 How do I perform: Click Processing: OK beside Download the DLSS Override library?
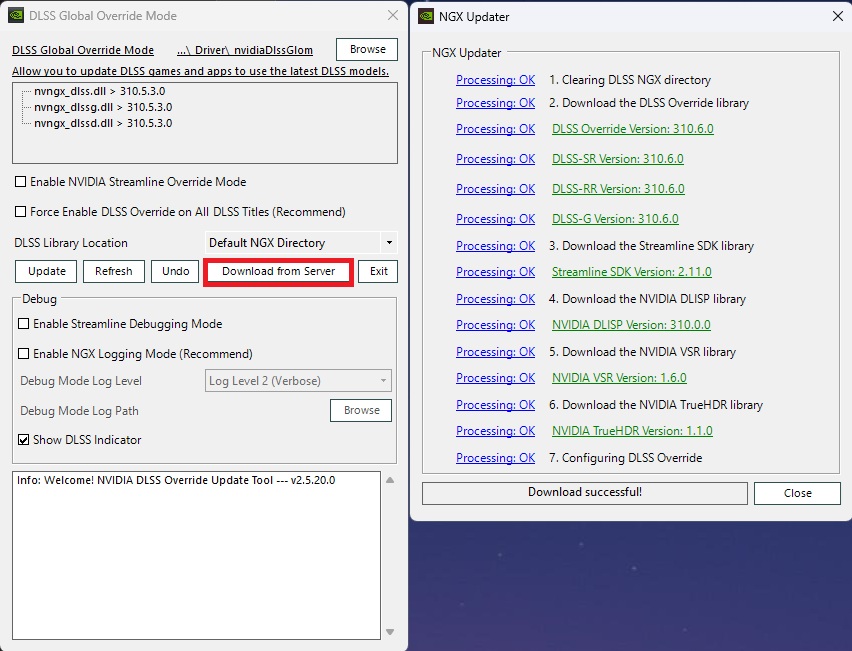(x=495, y=103)
